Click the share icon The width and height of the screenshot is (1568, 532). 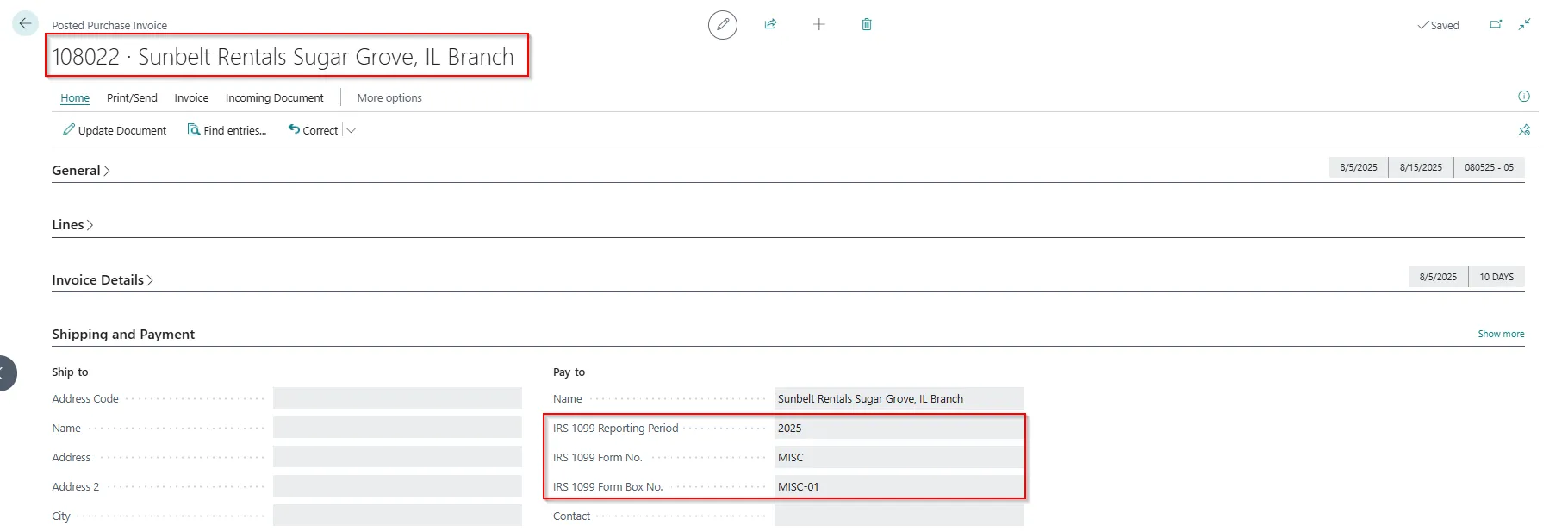[770, 24]
